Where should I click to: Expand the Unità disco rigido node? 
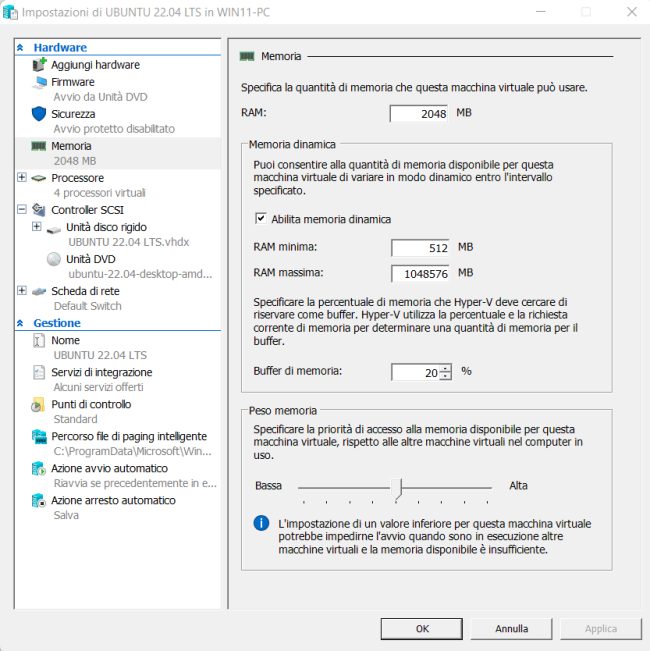pyautogui.click(x=37, y=227)
